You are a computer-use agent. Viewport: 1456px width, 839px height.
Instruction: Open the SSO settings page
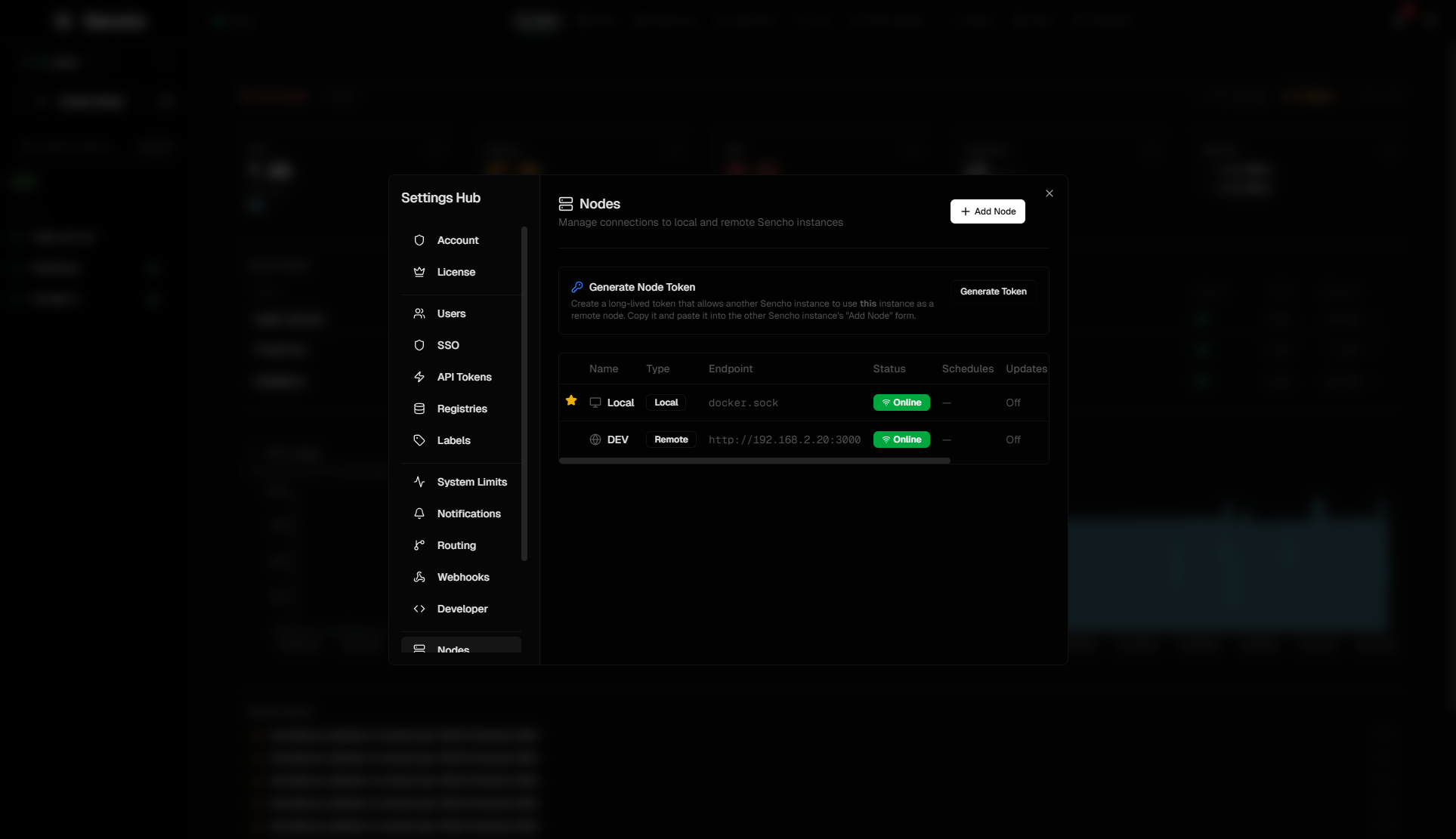click(x=461, y=345)
